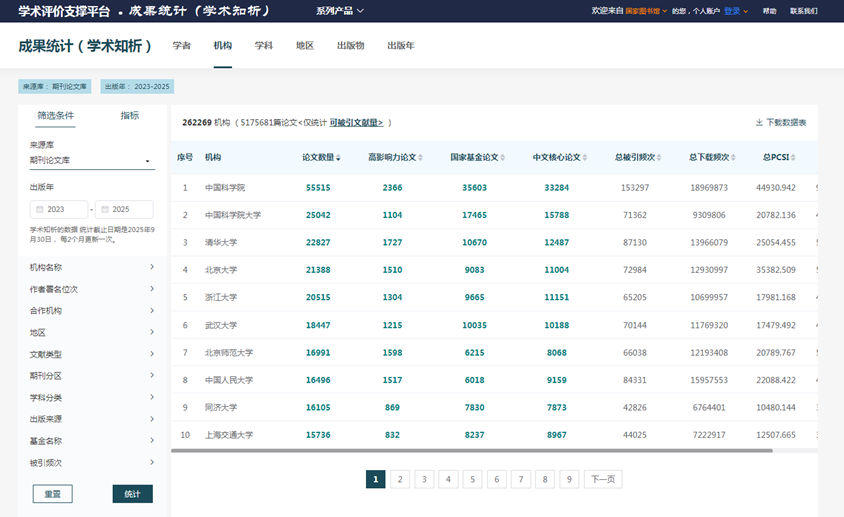This screenshot has width=844, height=517.
Task: Go to page 2 in pagination
Action: (x=399, y=480)
